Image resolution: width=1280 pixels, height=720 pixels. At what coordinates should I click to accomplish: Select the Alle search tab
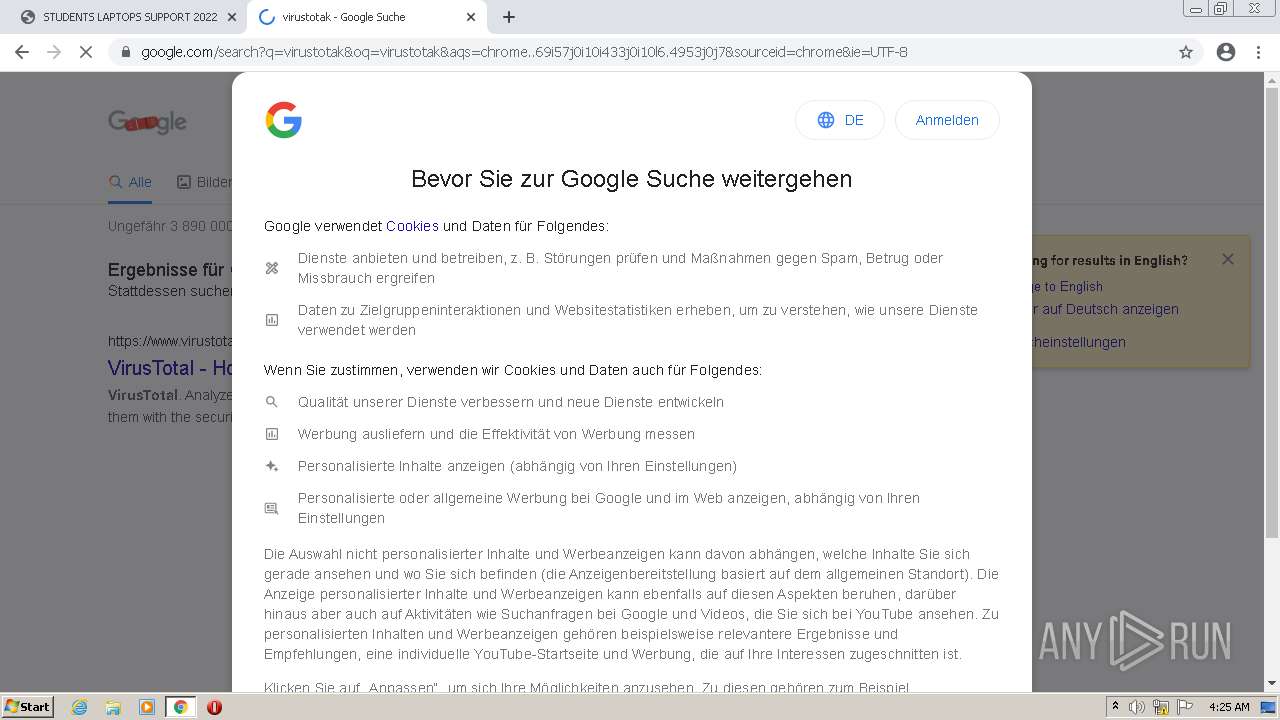point(130,182)
